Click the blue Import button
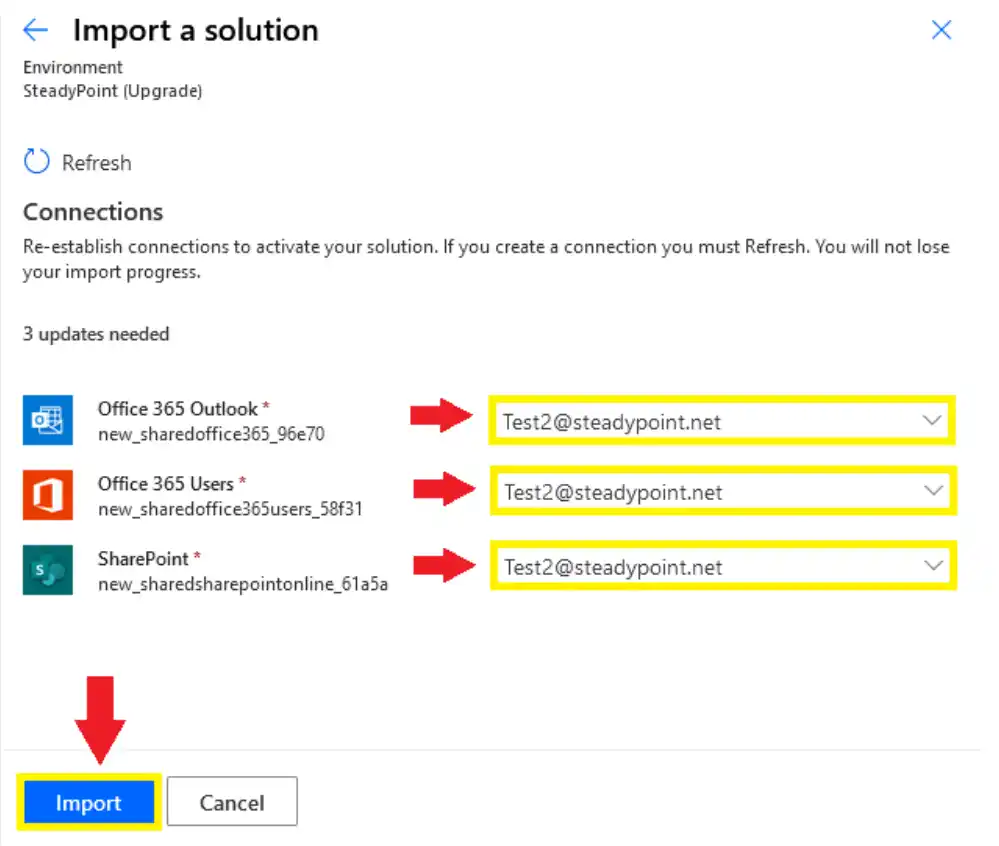Screen dimensions: 999x846 click(89, 802)
